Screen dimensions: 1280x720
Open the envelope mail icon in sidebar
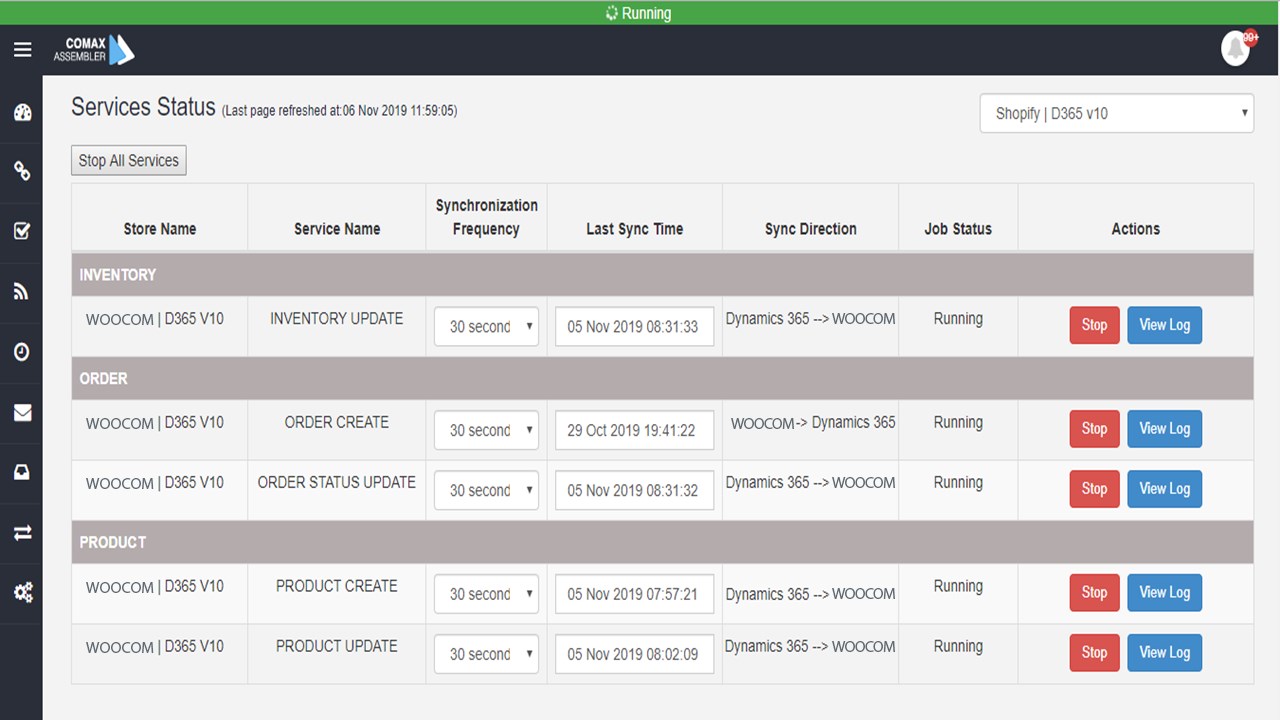tap(22, 412)
